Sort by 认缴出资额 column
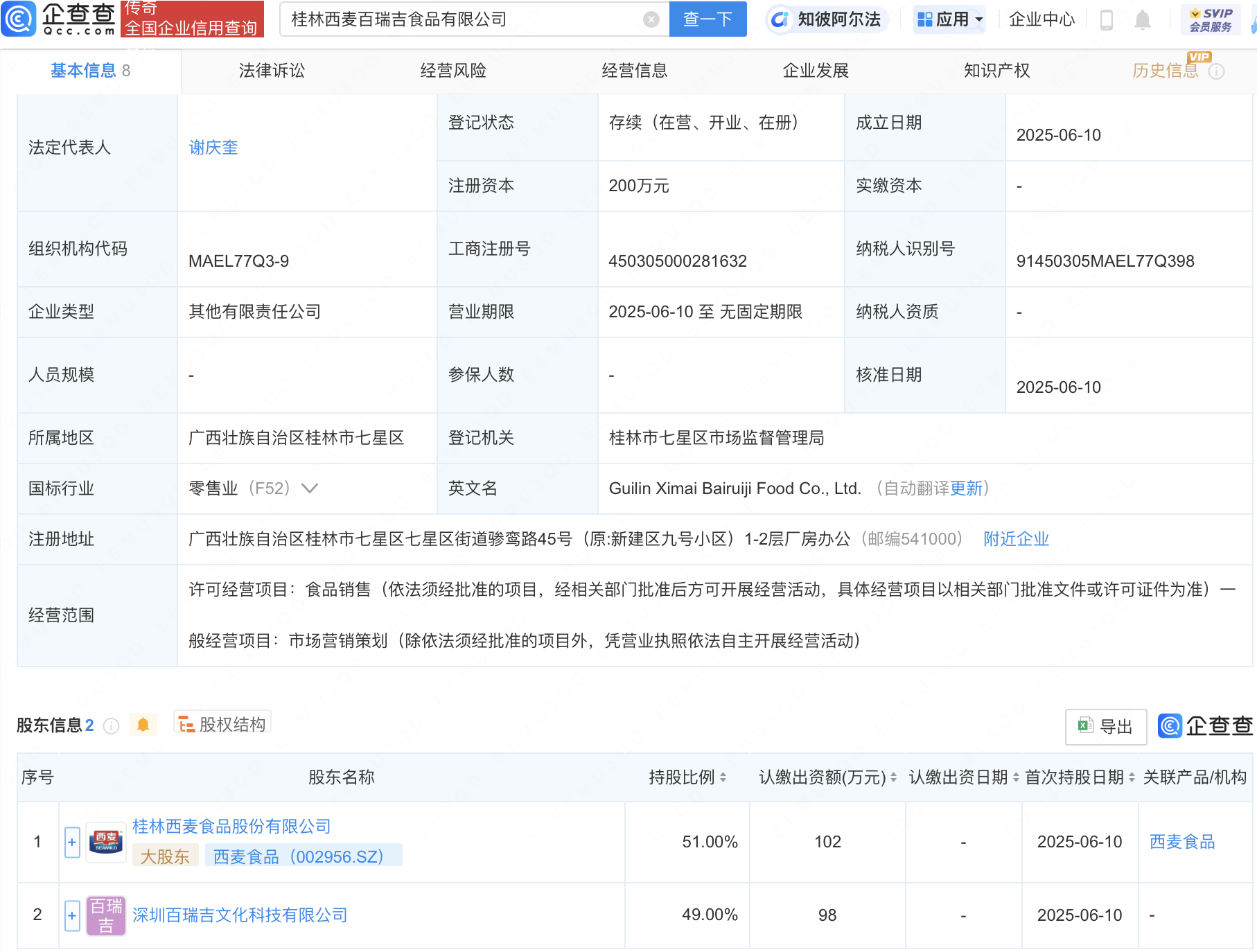 893,777
